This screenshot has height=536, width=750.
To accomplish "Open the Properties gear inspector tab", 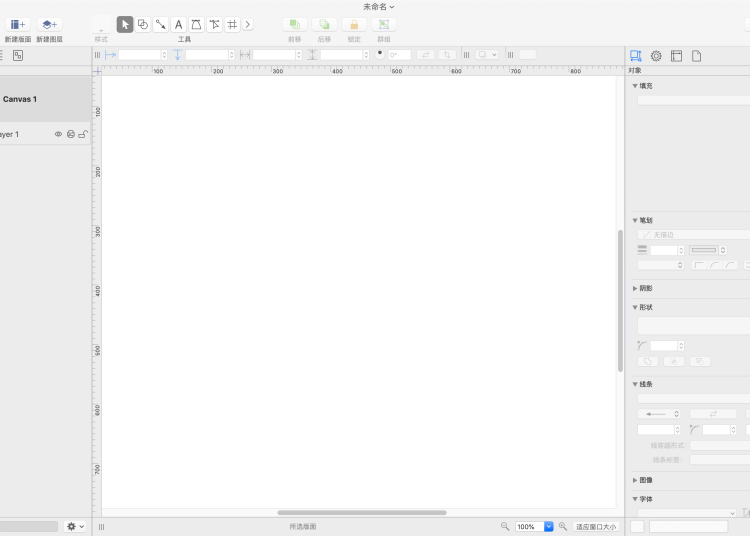I will point(656,56).
